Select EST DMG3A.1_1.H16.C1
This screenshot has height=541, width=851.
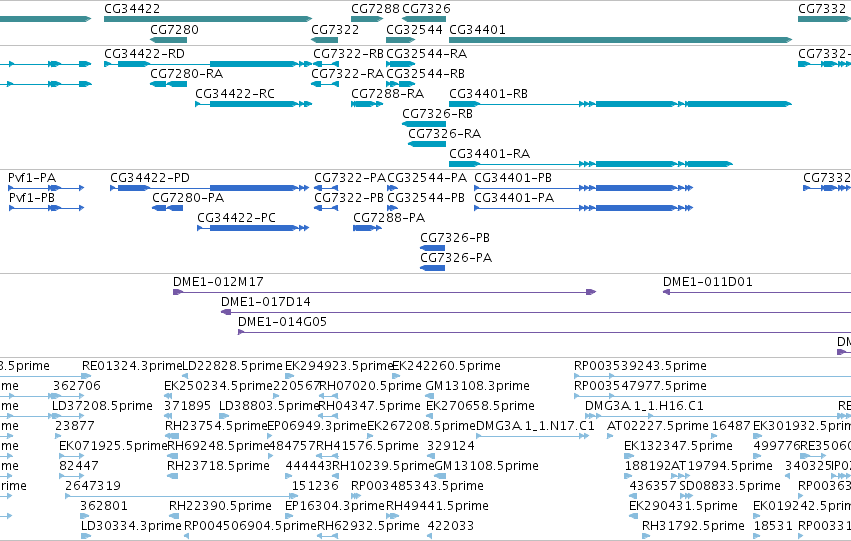[644, 406]
